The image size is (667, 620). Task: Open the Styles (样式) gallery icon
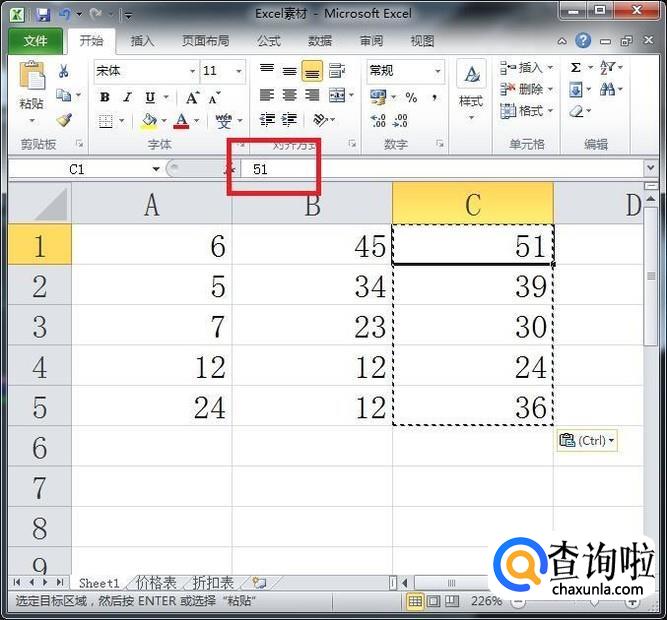point(470,85)
